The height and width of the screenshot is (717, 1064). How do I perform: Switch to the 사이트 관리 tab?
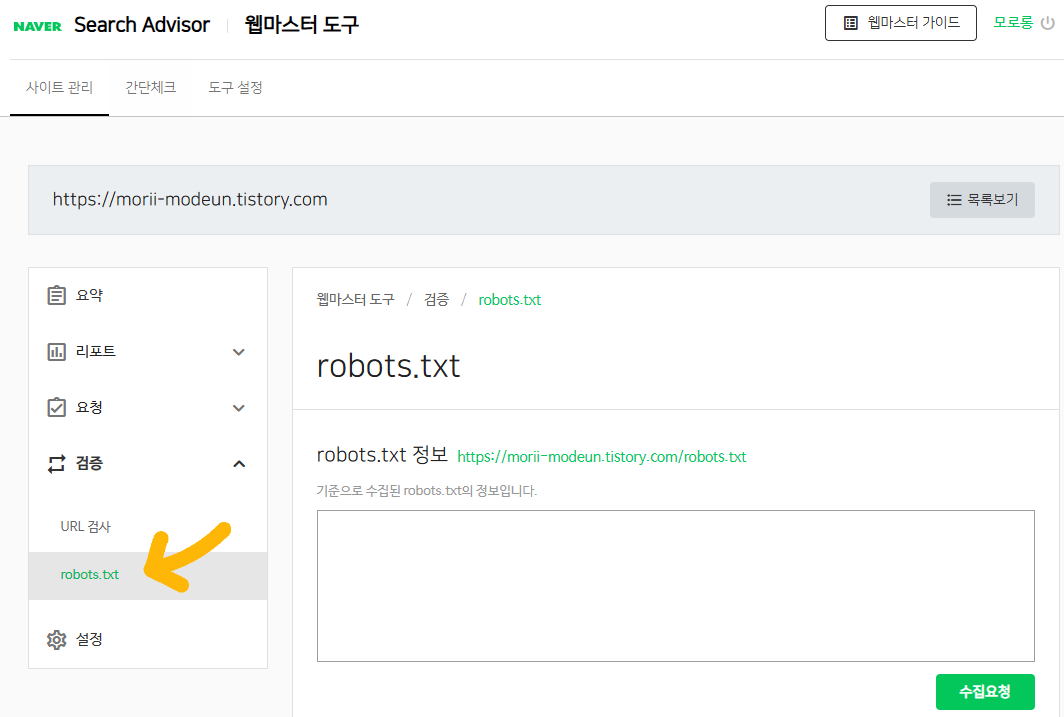(59, 88)
